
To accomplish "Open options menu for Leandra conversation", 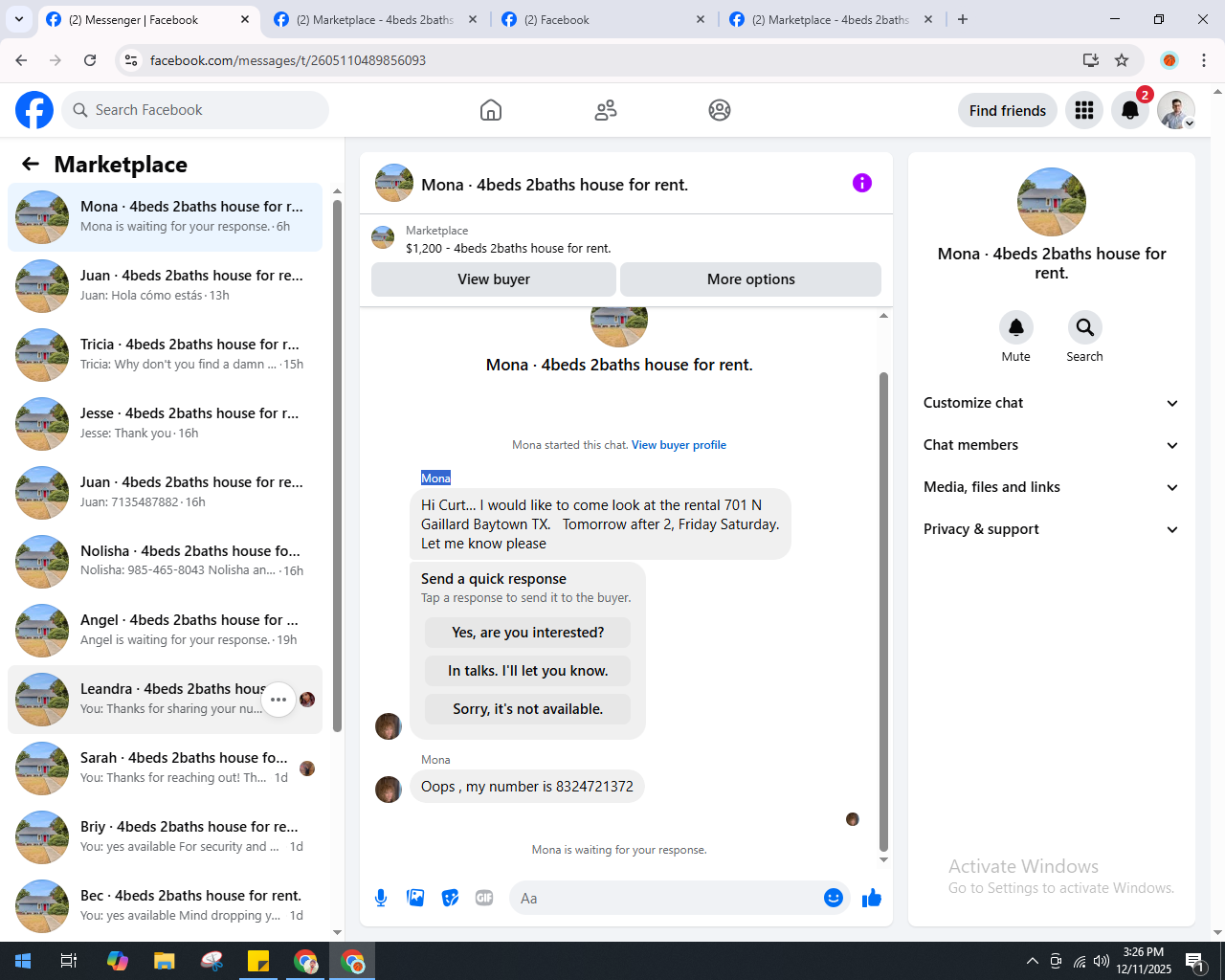I will [278, 700].
